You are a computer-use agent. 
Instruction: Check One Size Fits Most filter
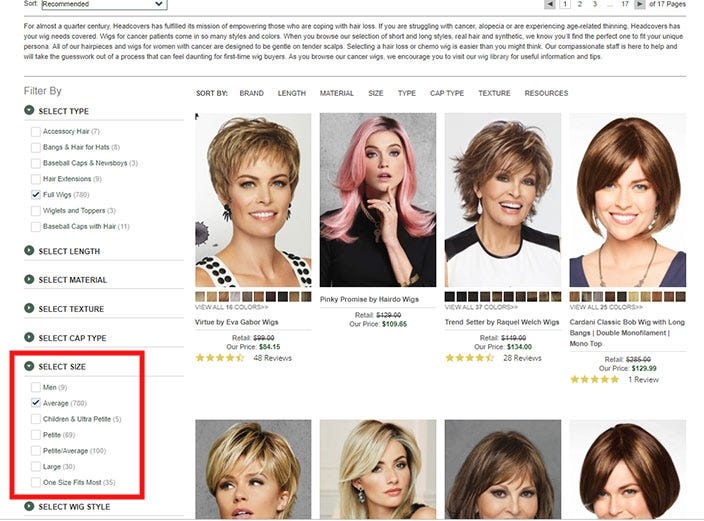(36, 482)
